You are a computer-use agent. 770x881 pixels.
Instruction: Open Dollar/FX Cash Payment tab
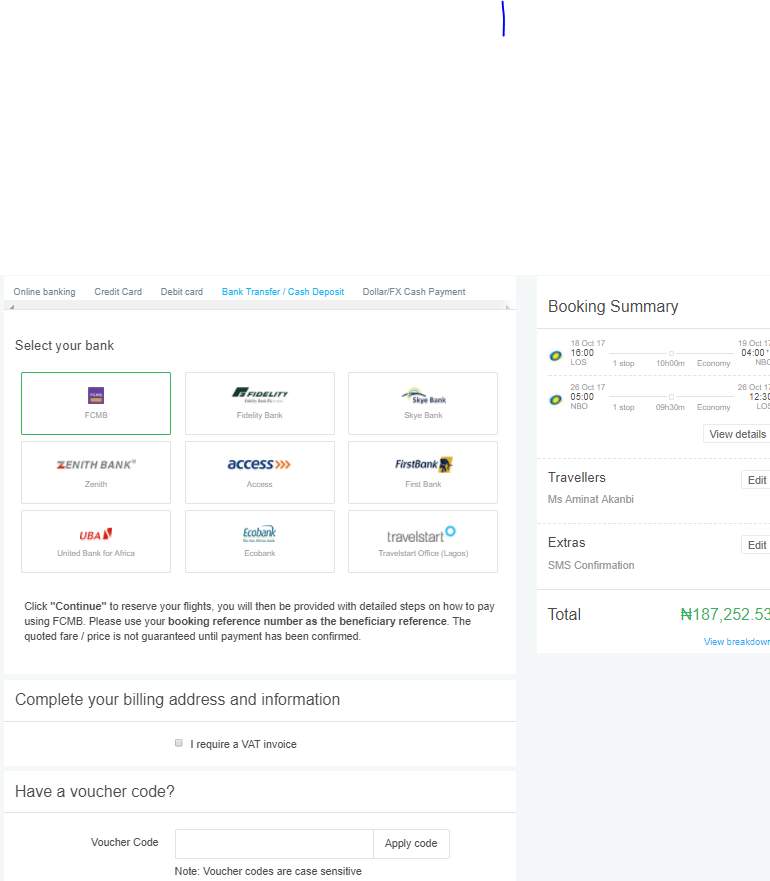[414, 292]
